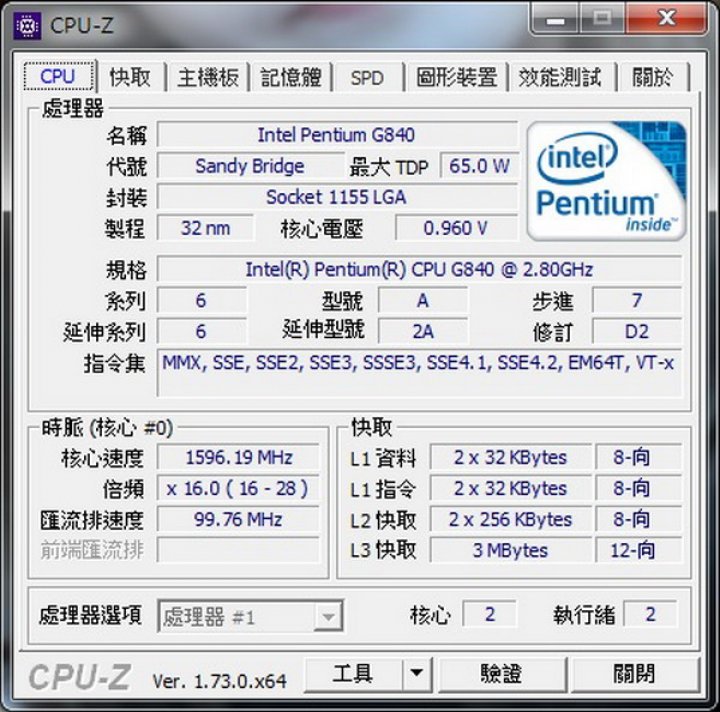Select the CPU tab

(x=59, y=76)
